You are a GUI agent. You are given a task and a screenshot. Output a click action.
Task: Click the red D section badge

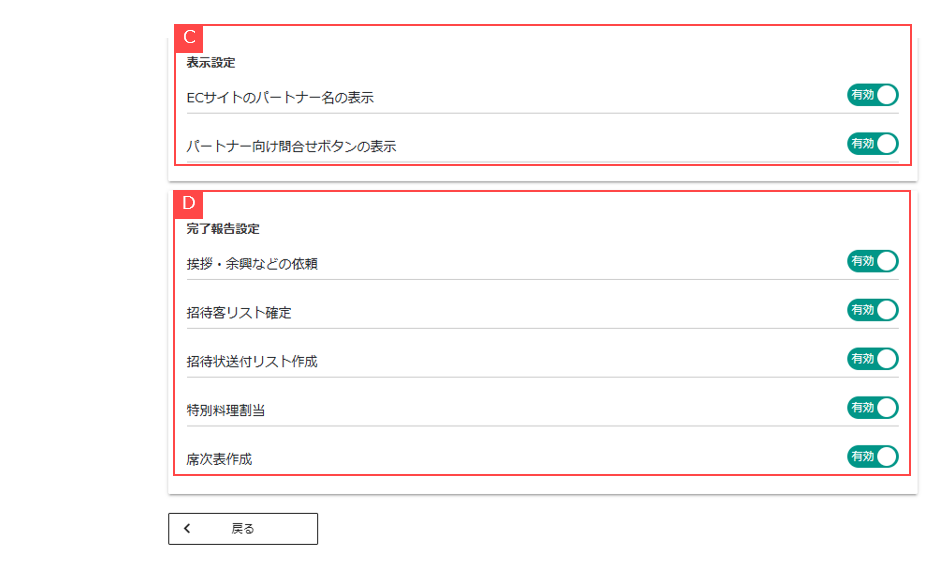(x=189, y=204)
